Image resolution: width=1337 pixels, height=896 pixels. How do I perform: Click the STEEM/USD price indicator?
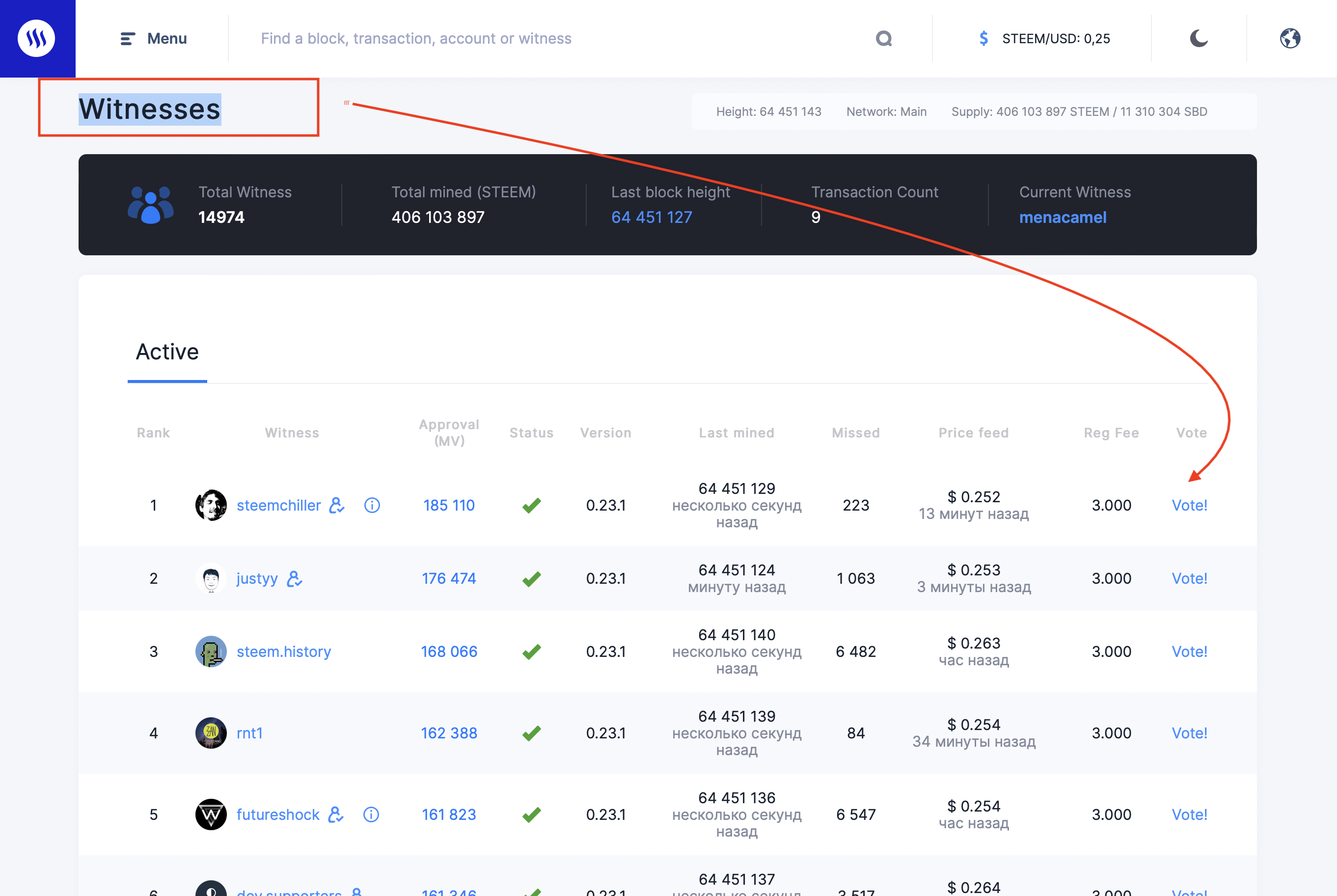(x=1044, y=38)
